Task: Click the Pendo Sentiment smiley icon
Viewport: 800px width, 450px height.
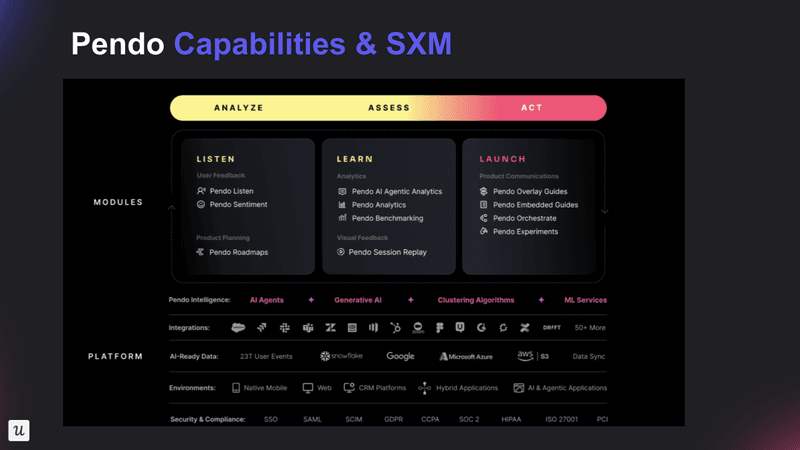Action: point(201,204)
